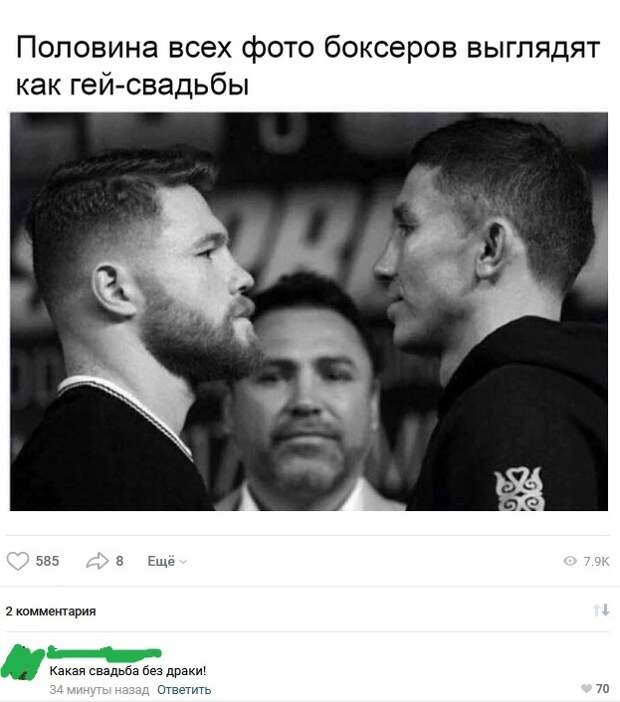Expand the Ещё dropdown menu
The height and width of the screenshot is (702, 620).
(167, 561)
